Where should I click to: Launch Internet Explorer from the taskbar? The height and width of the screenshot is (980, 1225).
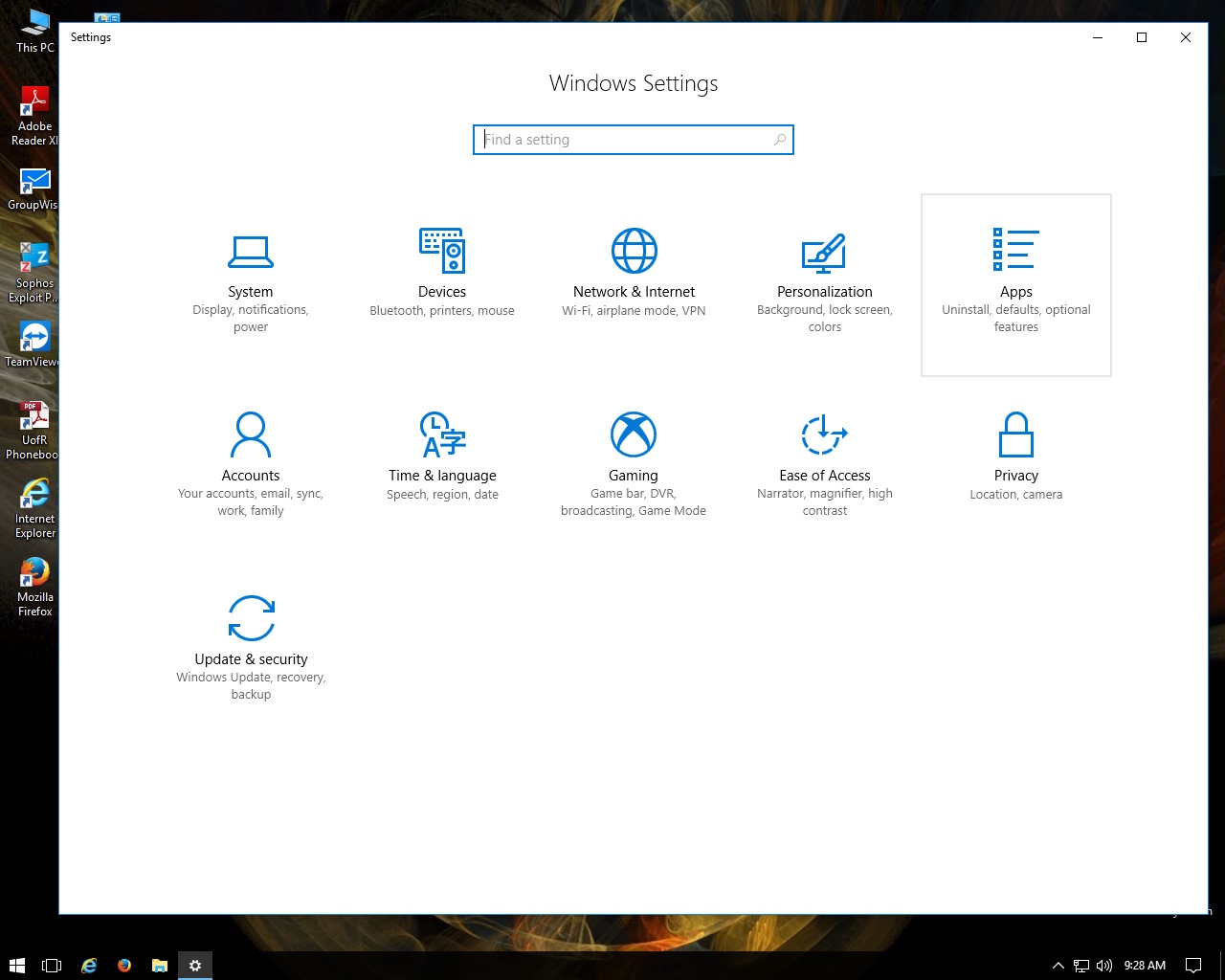89,966
